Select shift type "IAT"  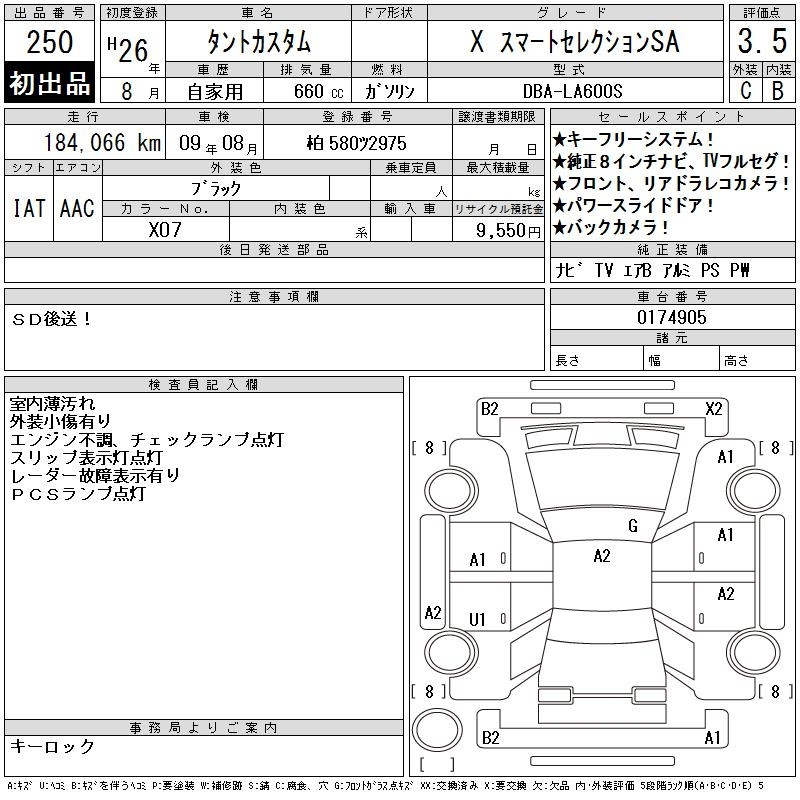click(x=29, y=208)
